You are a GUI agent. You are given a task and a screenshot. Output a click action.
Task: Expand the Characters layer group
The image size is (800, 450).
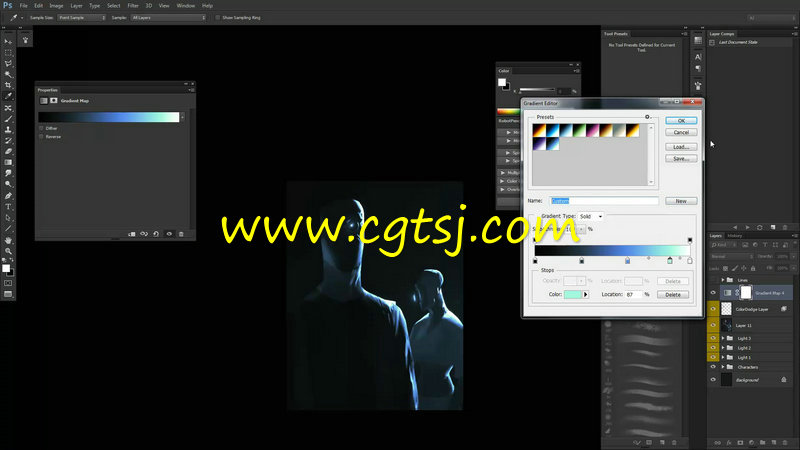[x=723, y=367]
